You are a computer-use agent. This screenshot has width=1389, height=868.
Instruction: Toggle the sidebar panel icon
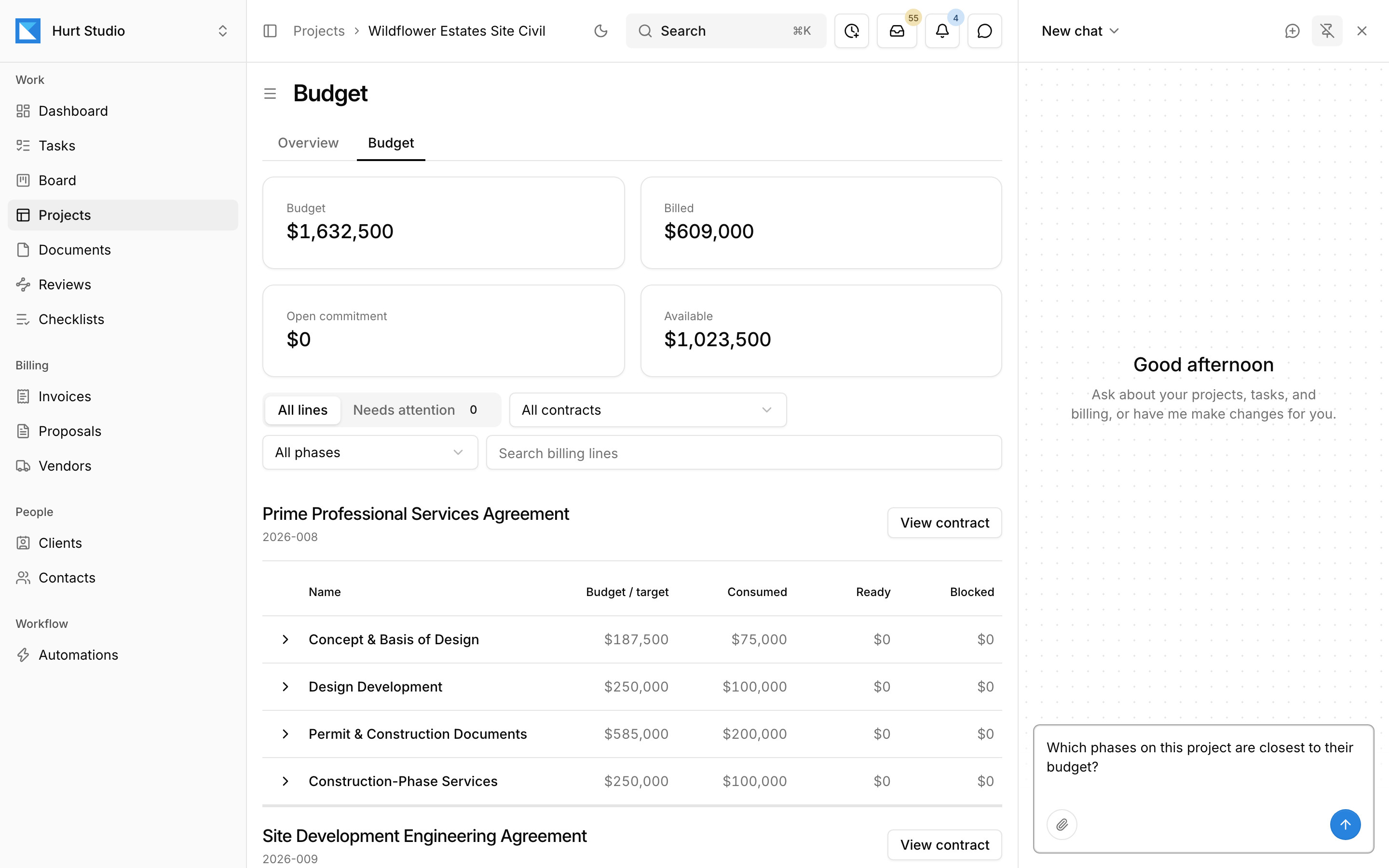(270, 31)
